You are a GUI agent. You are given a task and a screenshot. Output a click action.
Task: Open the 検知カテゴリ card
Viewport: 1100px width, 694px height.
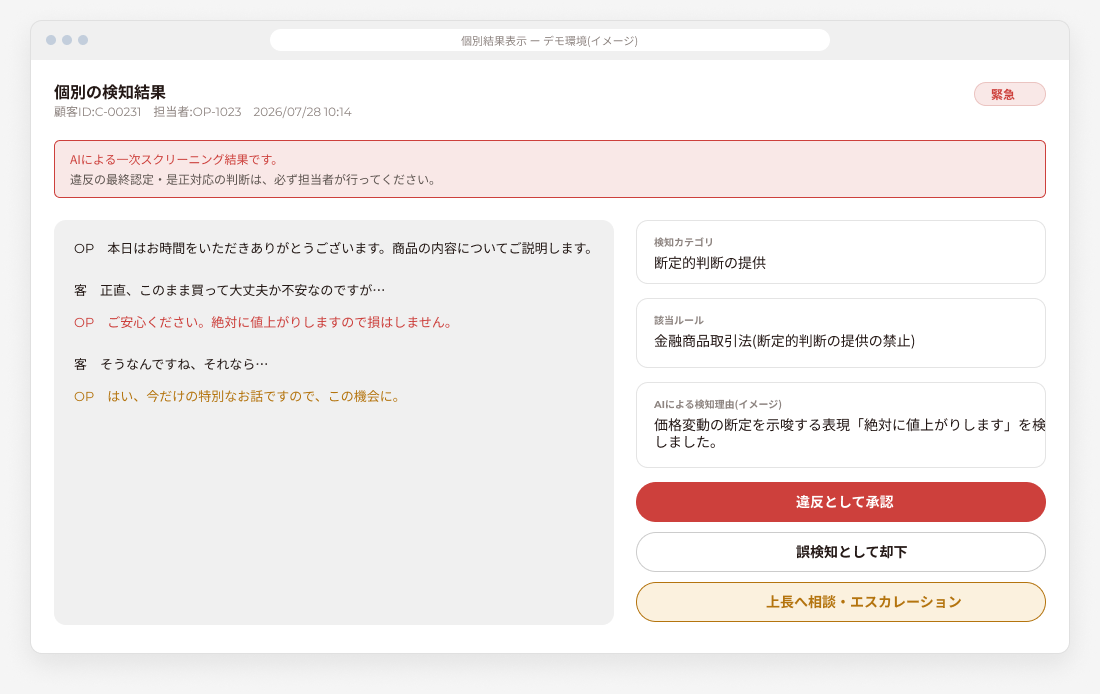pos(840,252)
